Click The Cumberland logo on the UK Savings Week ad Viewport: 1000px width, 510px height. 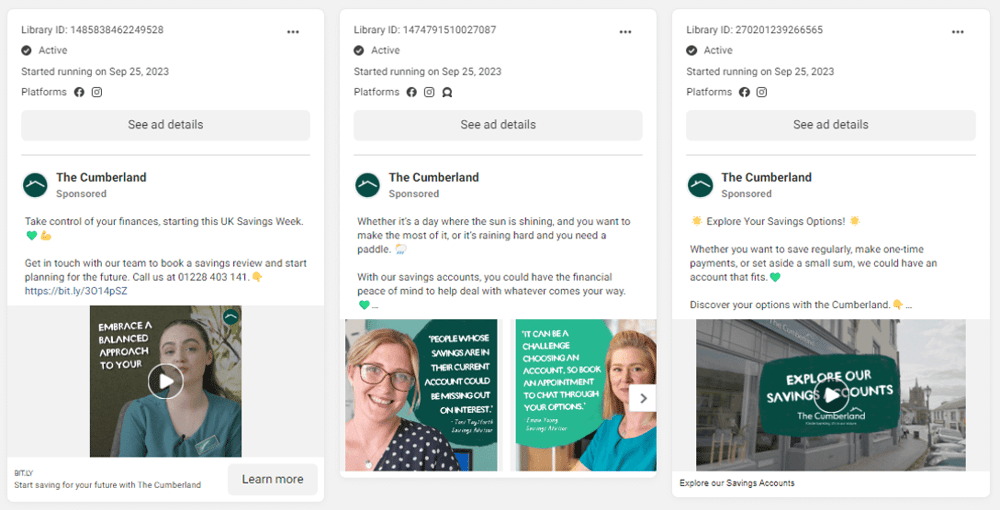tap(35, 185)
